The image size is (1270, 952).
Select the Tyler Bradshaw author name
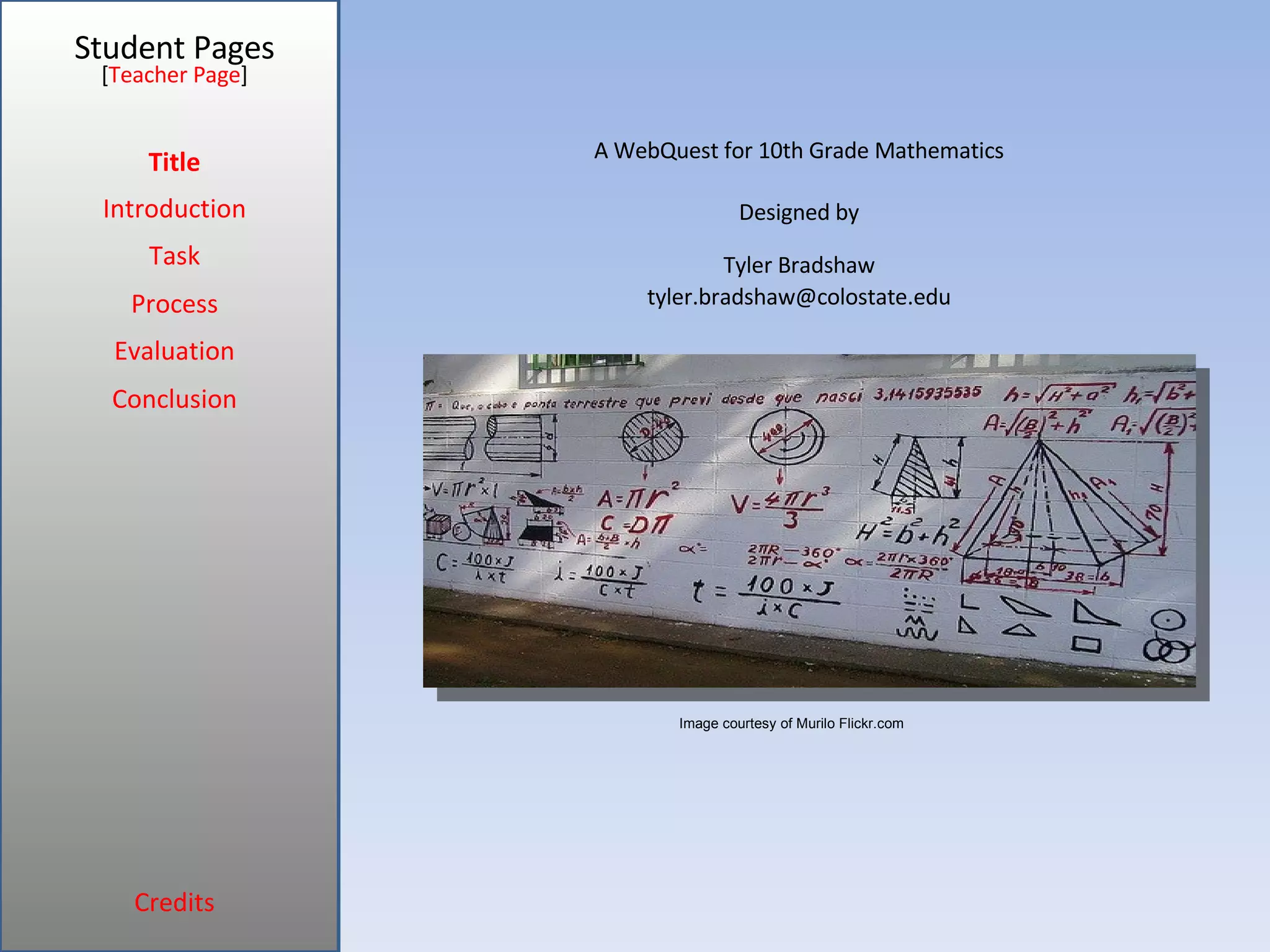click(799, 265)
